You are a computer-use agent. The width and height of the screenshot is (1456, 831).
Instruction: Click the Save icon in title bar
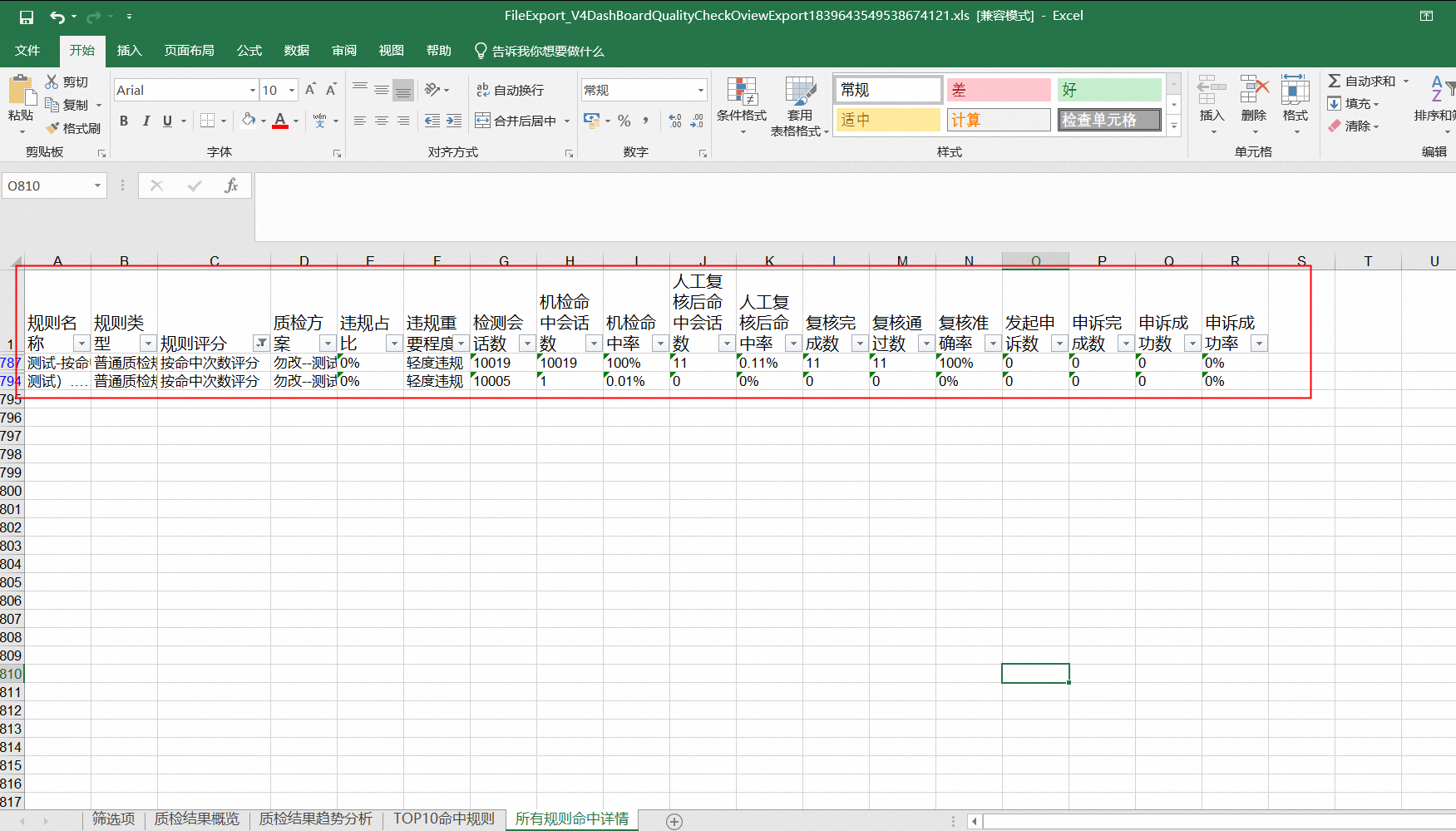pyautogui.click(x=27, y=17)
